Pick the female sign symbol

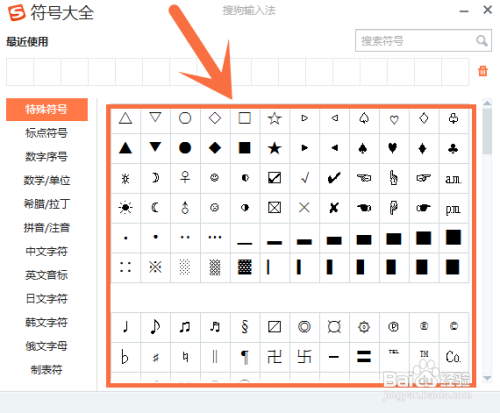coord(185,177)
